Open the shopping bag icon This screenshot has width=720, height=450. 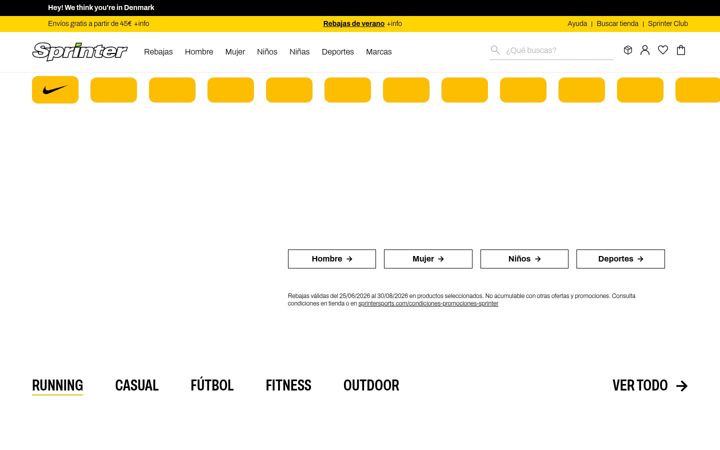(681, 50)
